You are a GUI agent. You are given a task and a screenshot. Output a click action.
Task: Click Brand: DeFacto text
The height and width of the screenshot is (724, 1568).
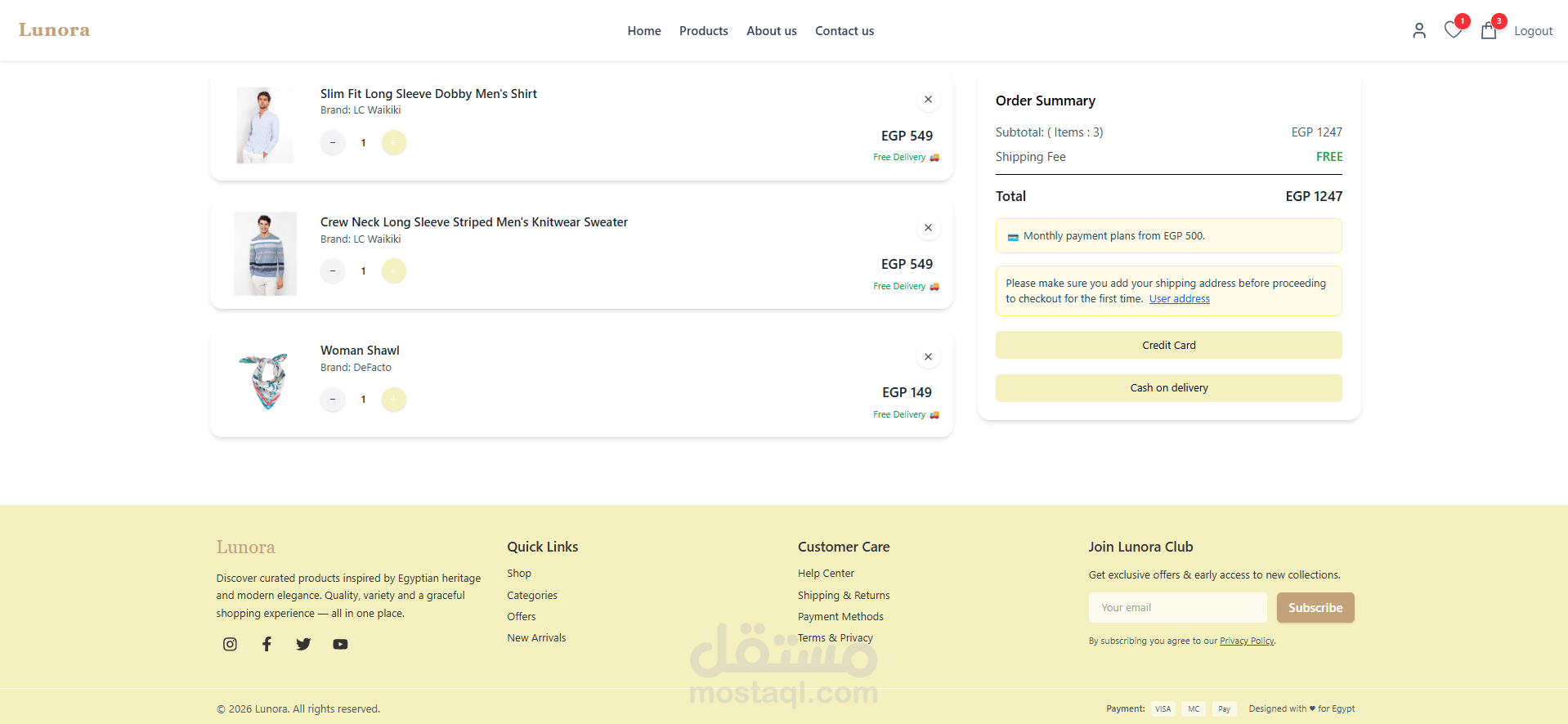click(356, 368)
